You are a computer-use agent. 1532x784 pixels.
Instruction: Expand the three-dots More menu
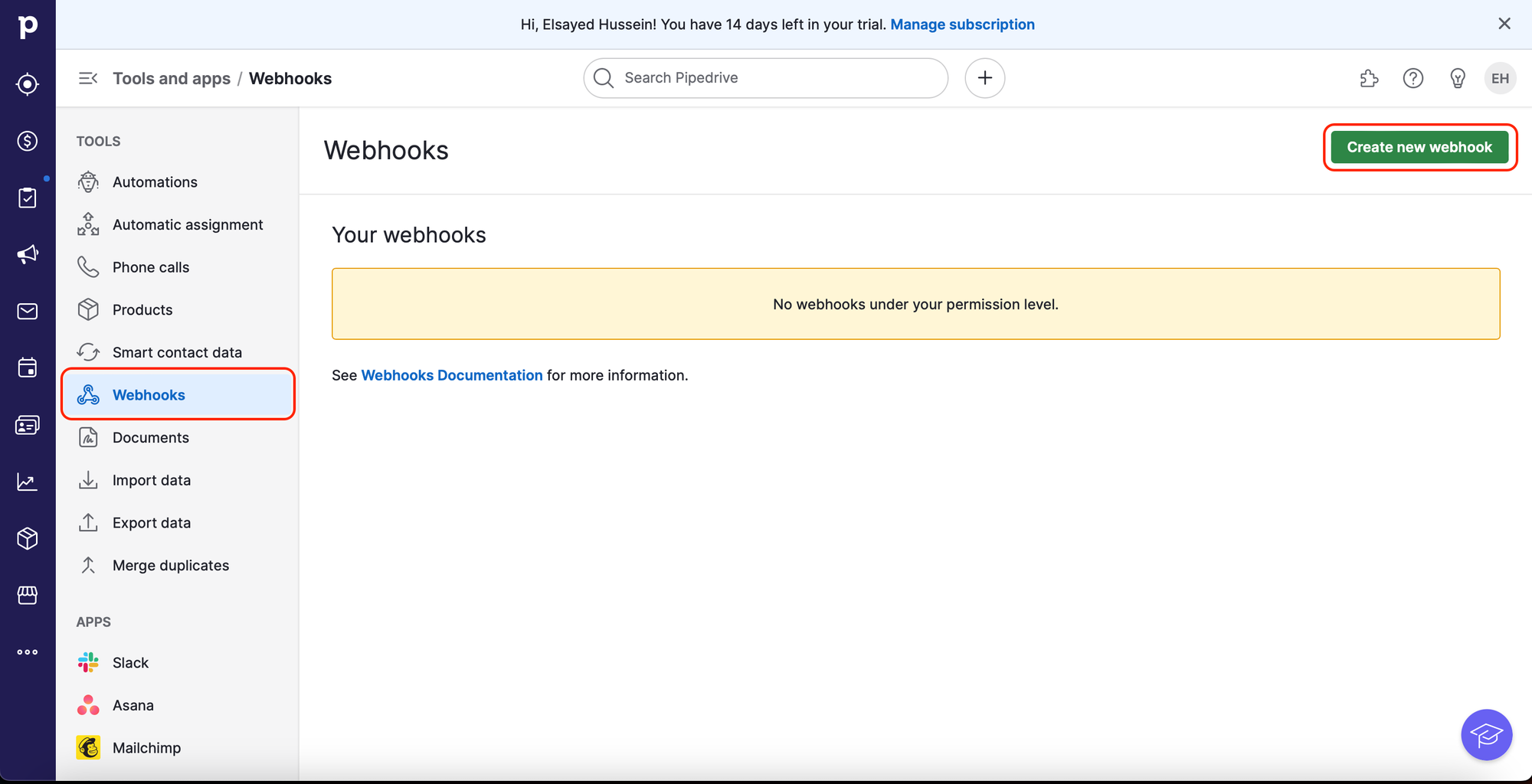coord(28,652)
